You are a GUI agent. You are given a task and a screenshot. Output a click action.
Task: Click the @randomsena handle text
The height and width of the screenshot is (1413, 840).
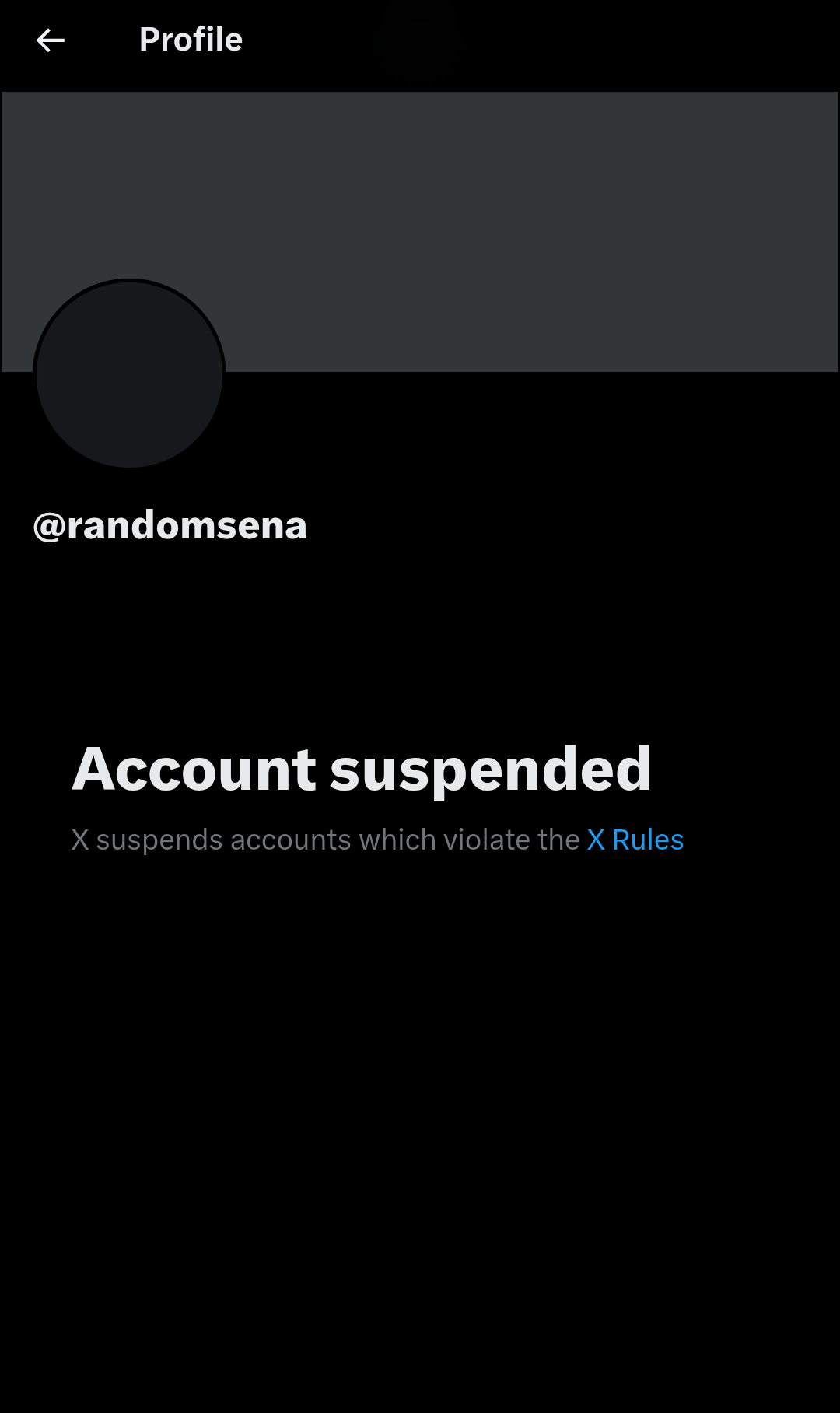click(x=170, y=526)
